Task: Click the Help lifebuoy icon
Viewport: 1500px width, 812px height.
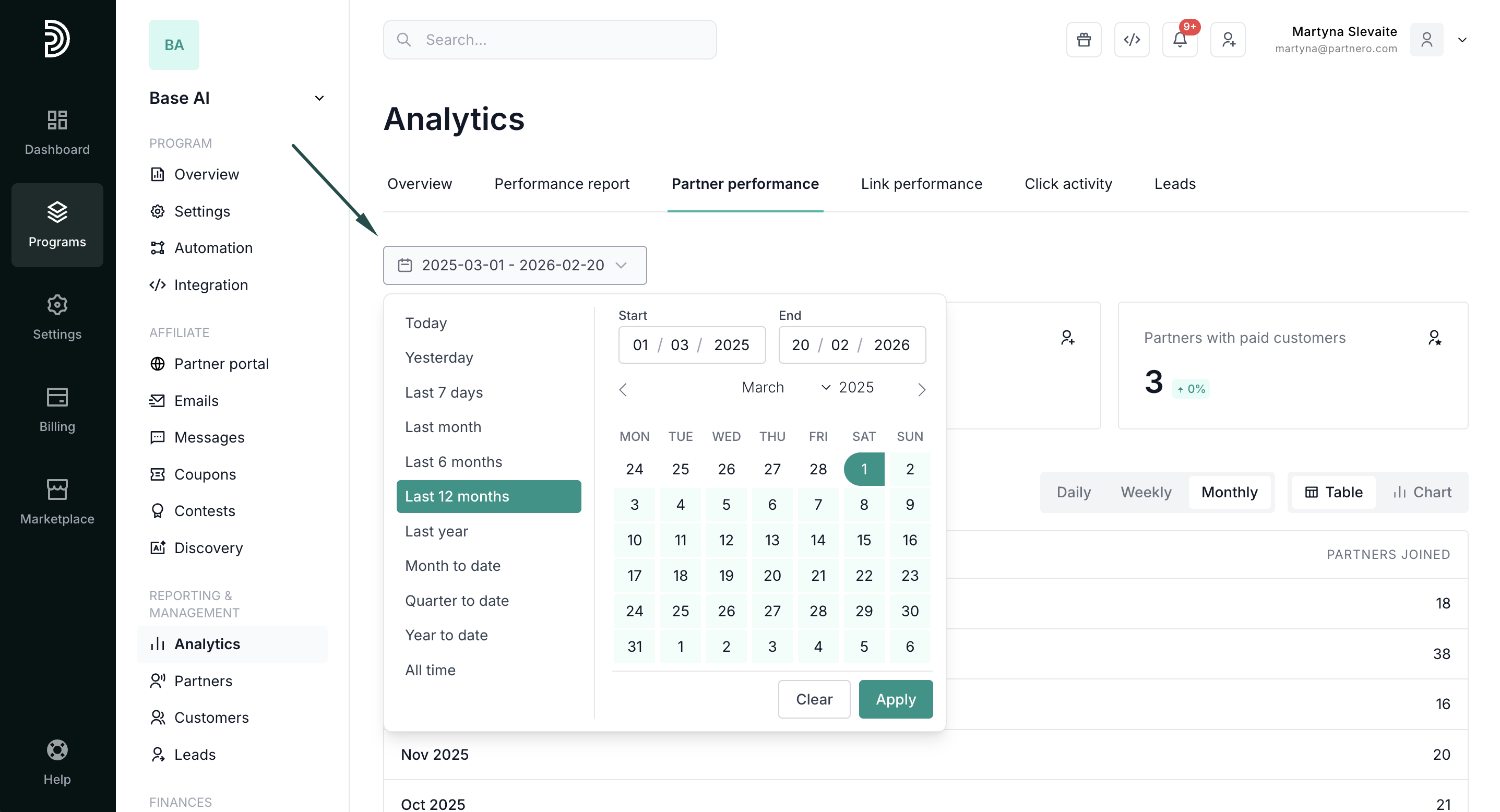Action: tap(57, 750)
